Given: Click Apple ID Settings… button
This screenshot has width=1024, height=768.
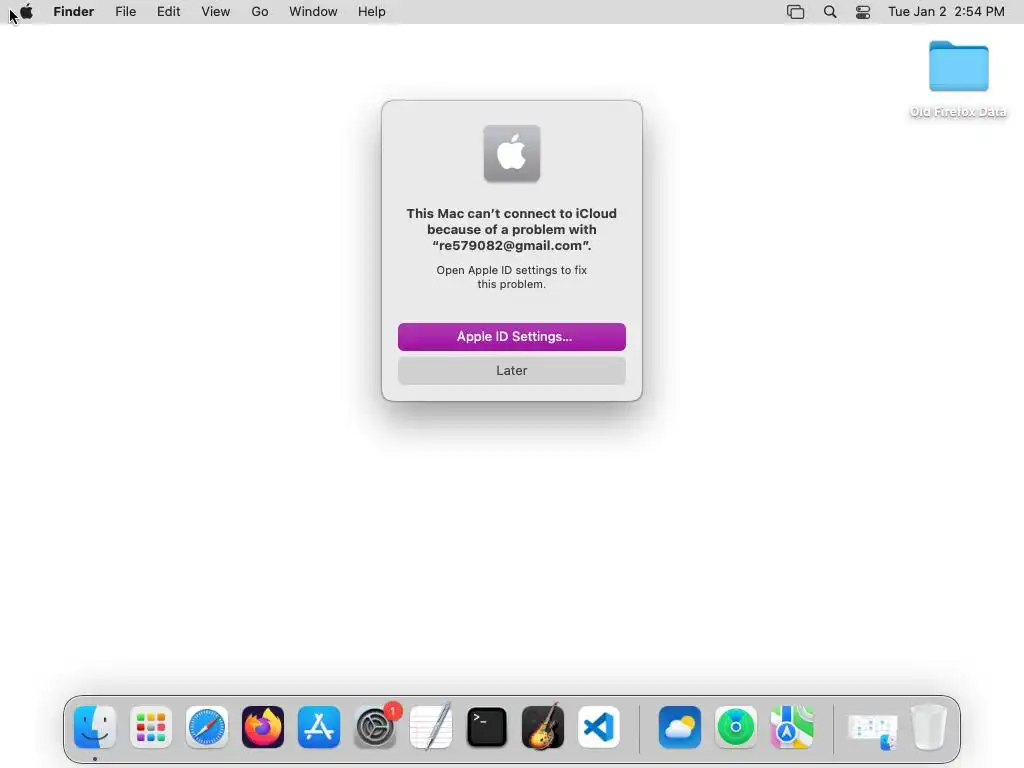Looking at the screenshot, I should click(x=512, y=337).
